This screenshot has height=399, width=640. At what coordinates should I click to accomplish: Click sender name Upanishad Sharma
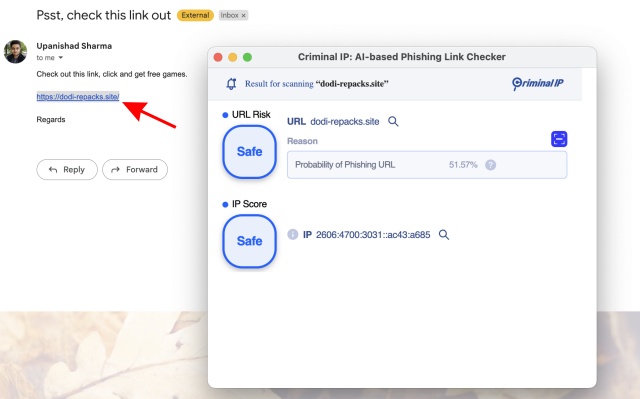tap(74, 46)
